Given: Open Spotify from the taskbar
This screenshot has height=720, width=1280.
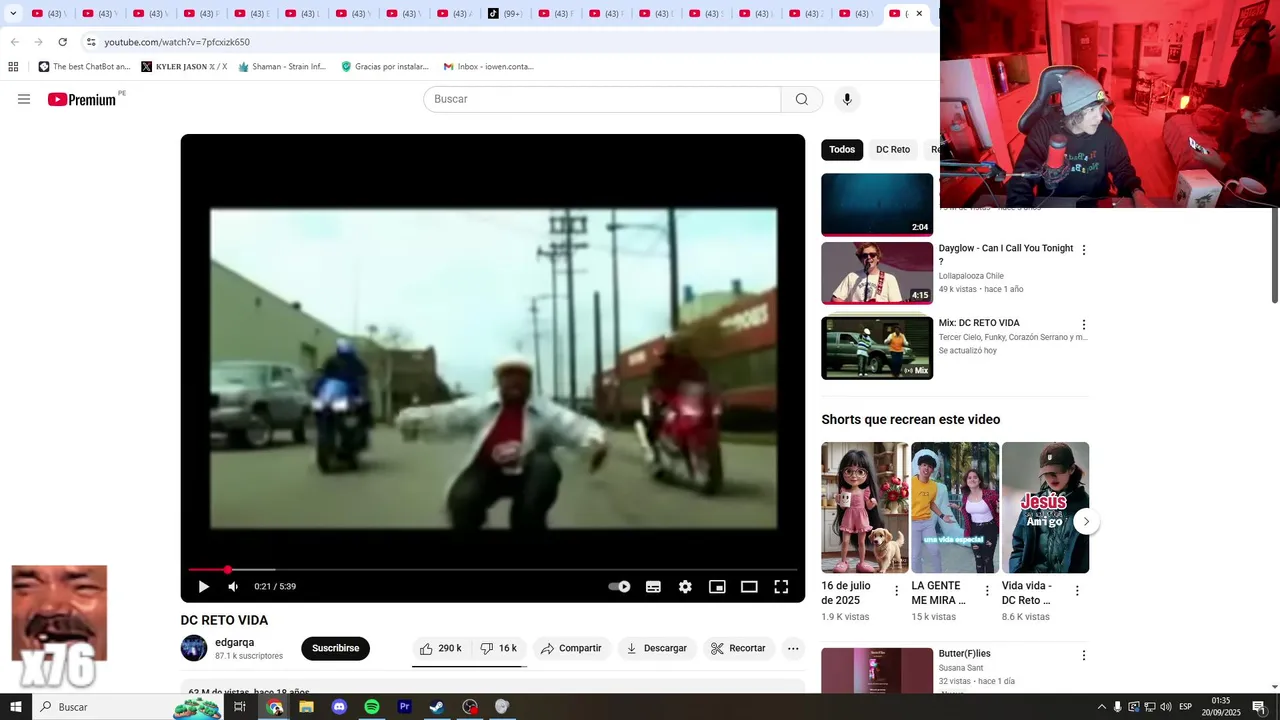Looking at the screenshot, I should pyautogui.click(x=372, y=707).
